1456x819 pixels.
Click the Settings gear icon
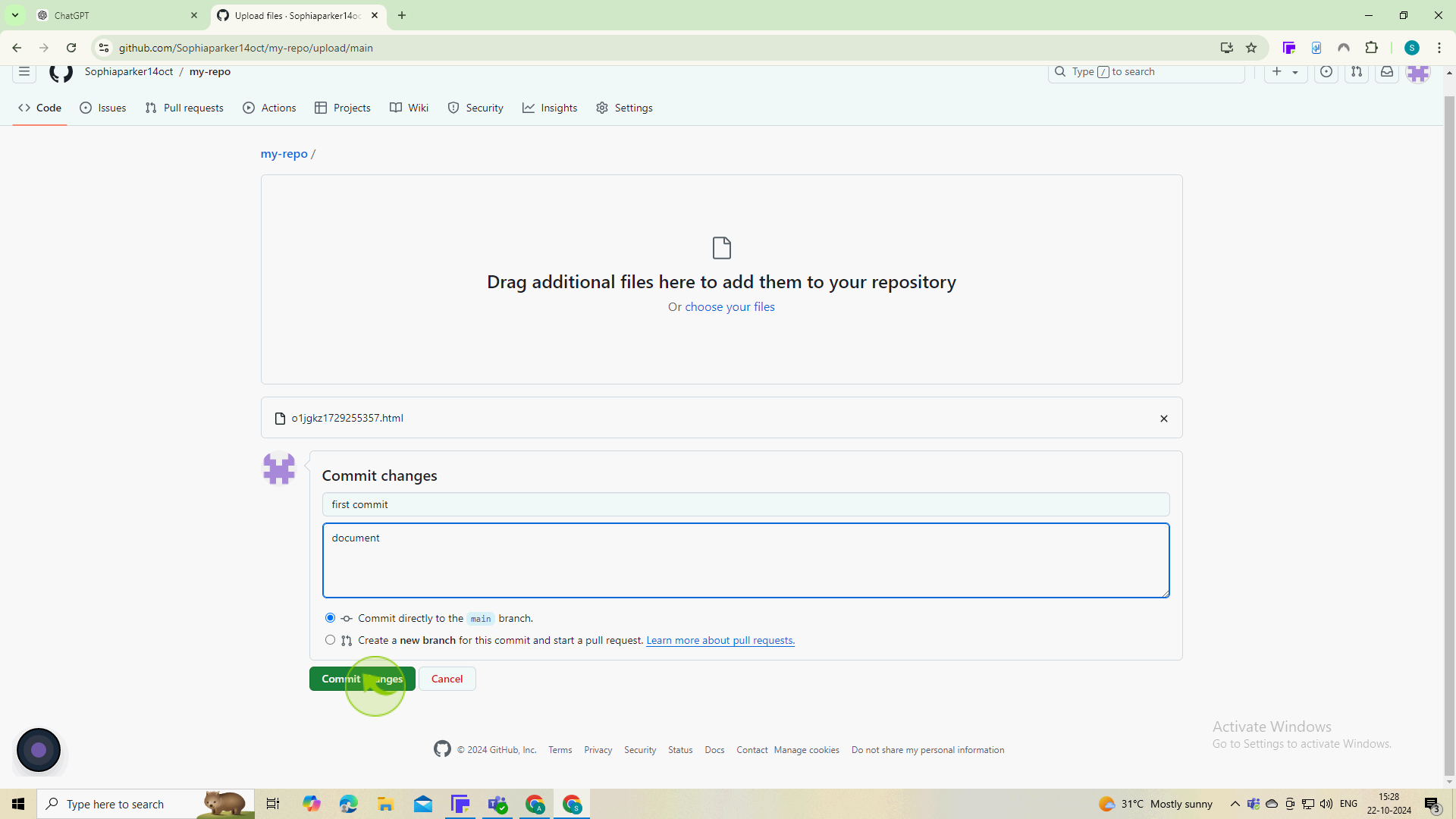(602, 107)
